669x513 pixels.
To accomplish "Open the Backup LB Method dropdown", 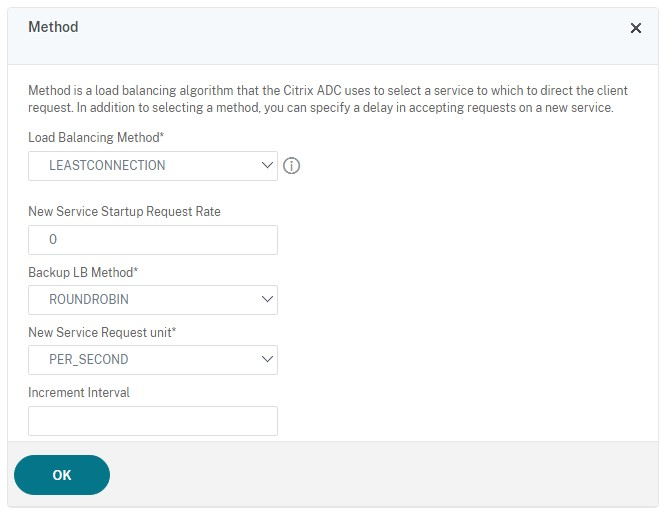I will (153, 300).
